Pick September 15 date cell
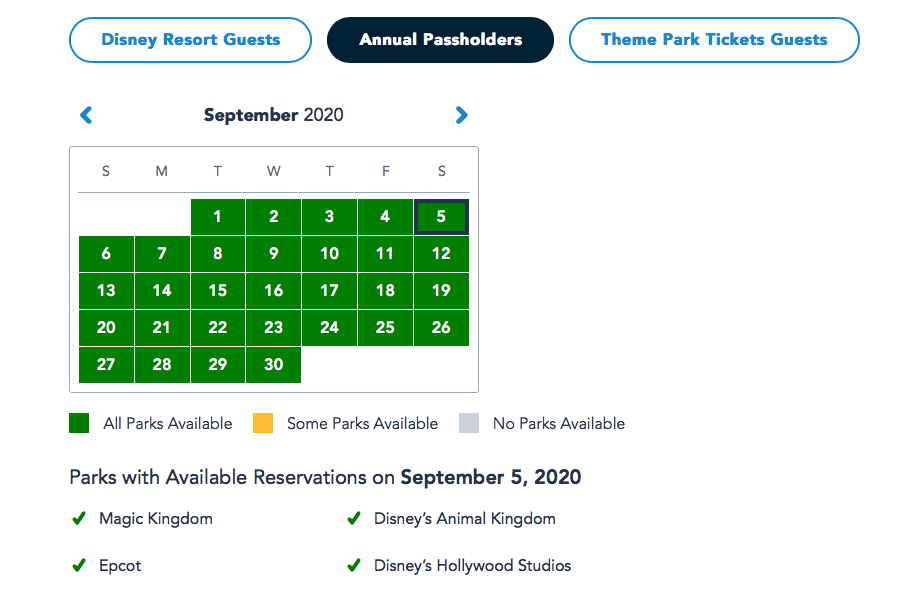The image size is (909, 606). pyautogui.click(x=217, y=291)
